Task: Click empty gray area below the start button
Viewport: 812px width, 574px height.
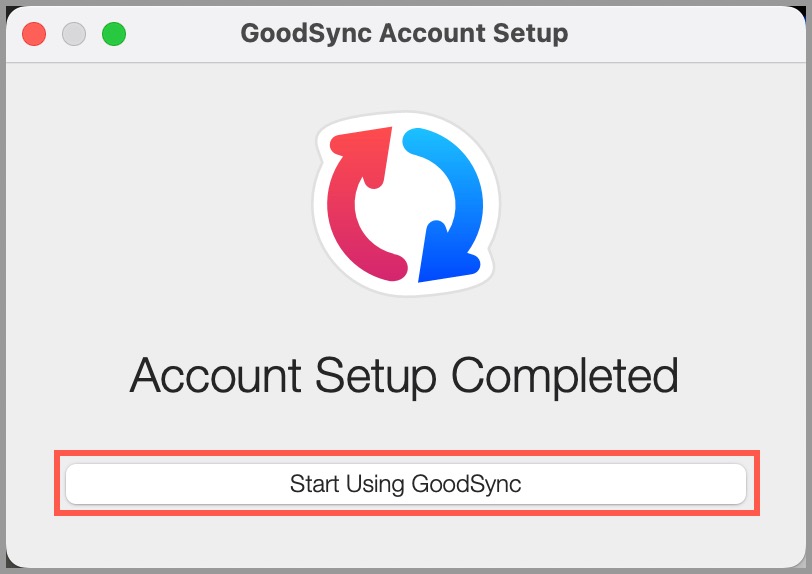Action: click(x=405, y=540)
